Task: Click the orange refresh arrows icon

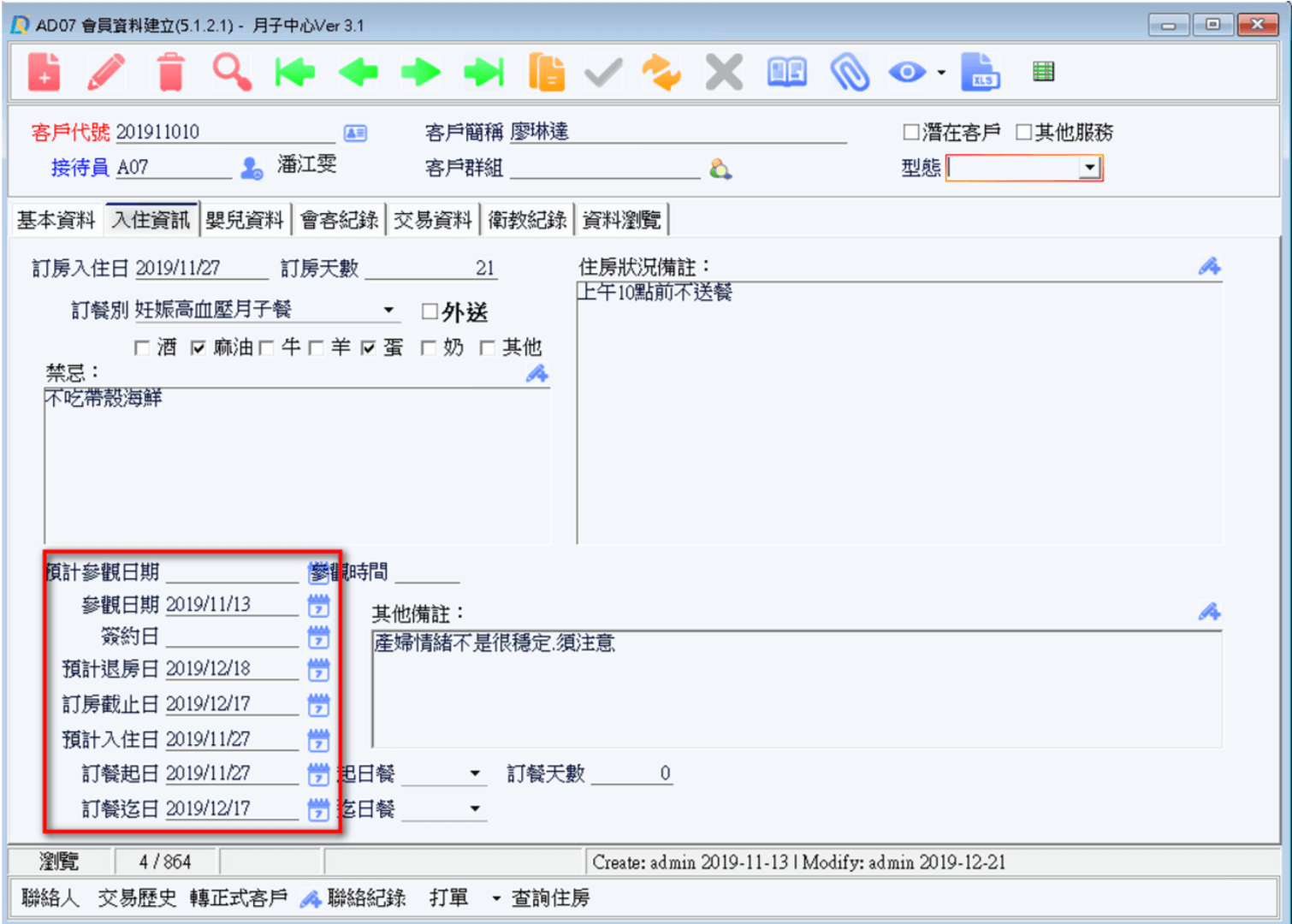Action: (661, 72)
